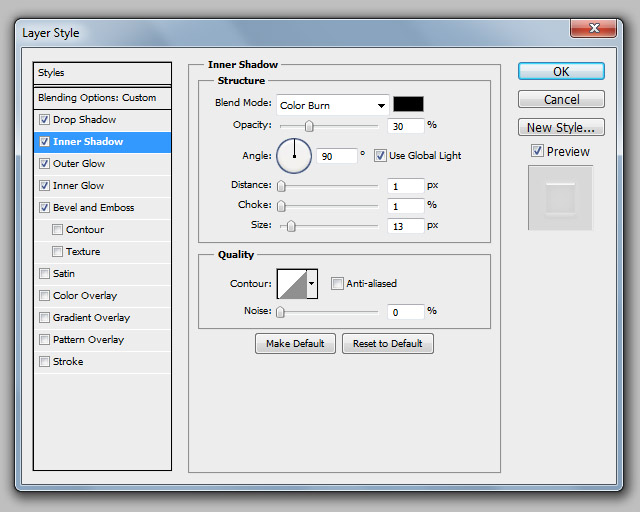The width and height of the screenshot is (640, 512).
Task: Uncheck the Inner Shadow checkbox
Action: [x=44, y=142]
